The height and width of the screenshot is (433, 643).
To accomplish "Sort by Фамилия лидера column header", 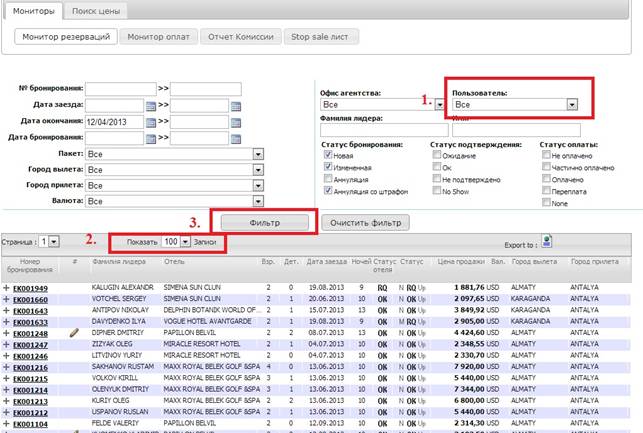I will coord(119,262).
